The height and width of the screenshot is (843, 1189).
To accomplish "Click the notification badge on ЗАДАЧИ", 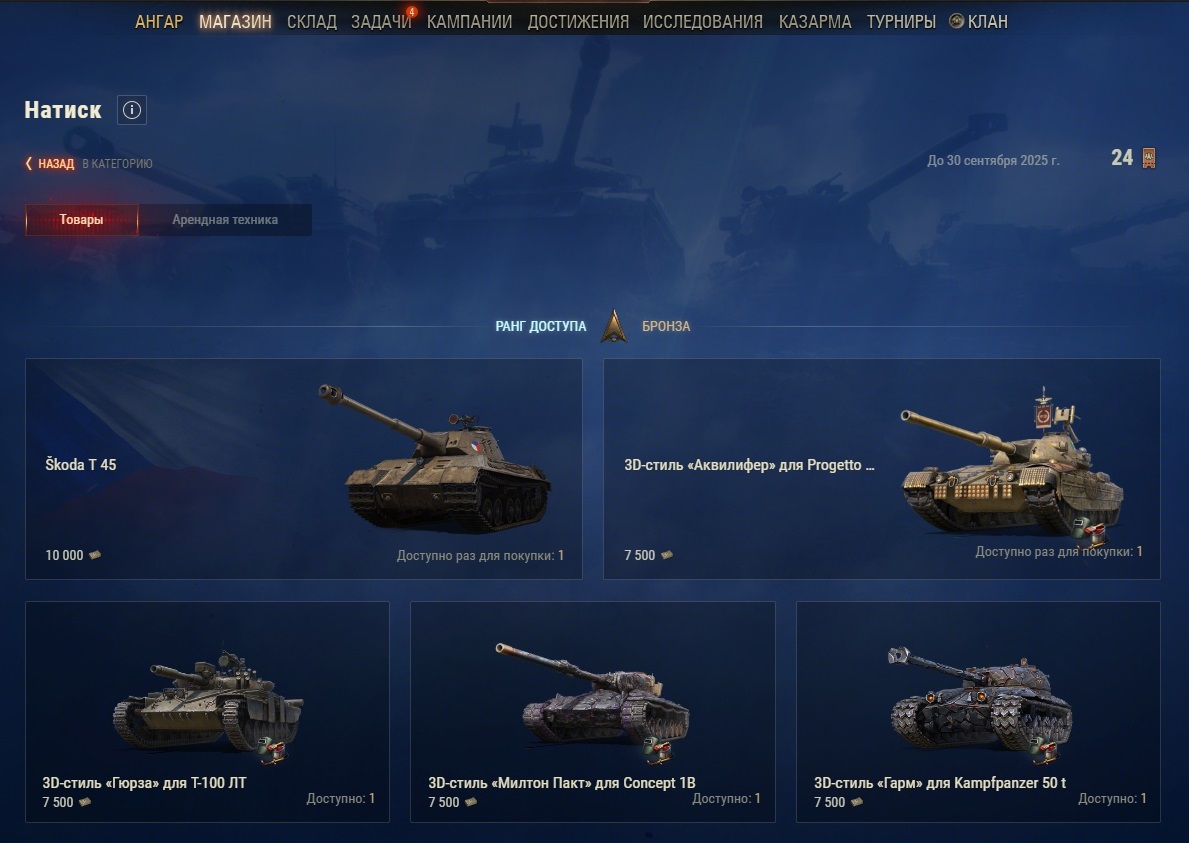I will point(412,11).
